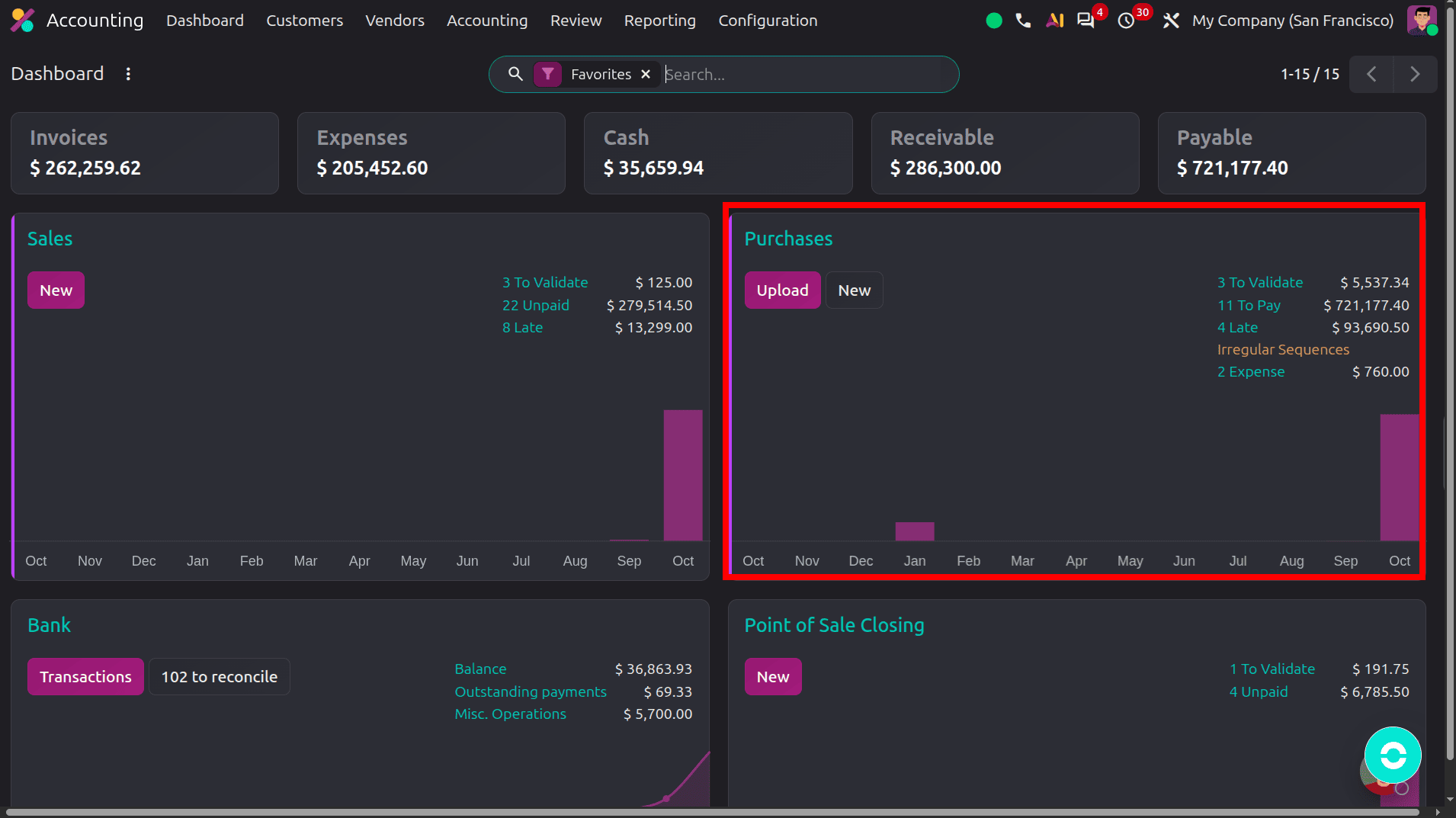Open the Accounting app home icon
This screenshot has width=1456, height=818.
(x=22, y=21)
